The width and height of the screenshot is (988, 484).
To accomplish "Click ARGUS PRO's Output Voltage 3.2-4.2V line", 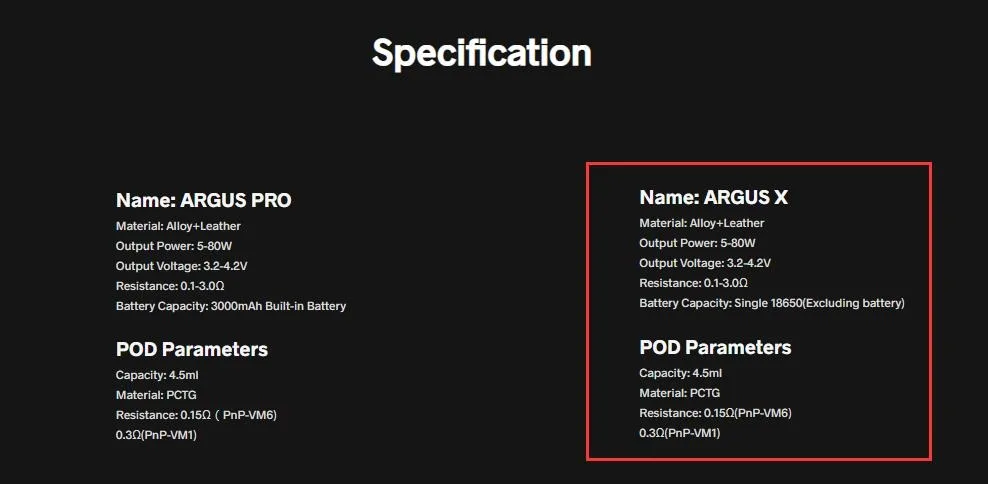I will pos(181,266).
